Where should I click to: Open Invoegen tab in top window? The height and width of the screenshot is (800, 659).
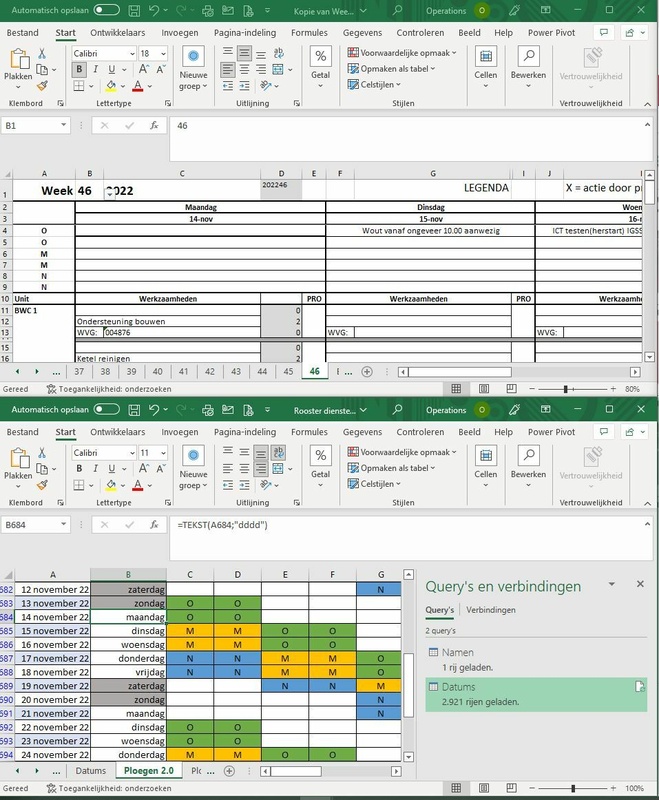click(x=180, y=33)
